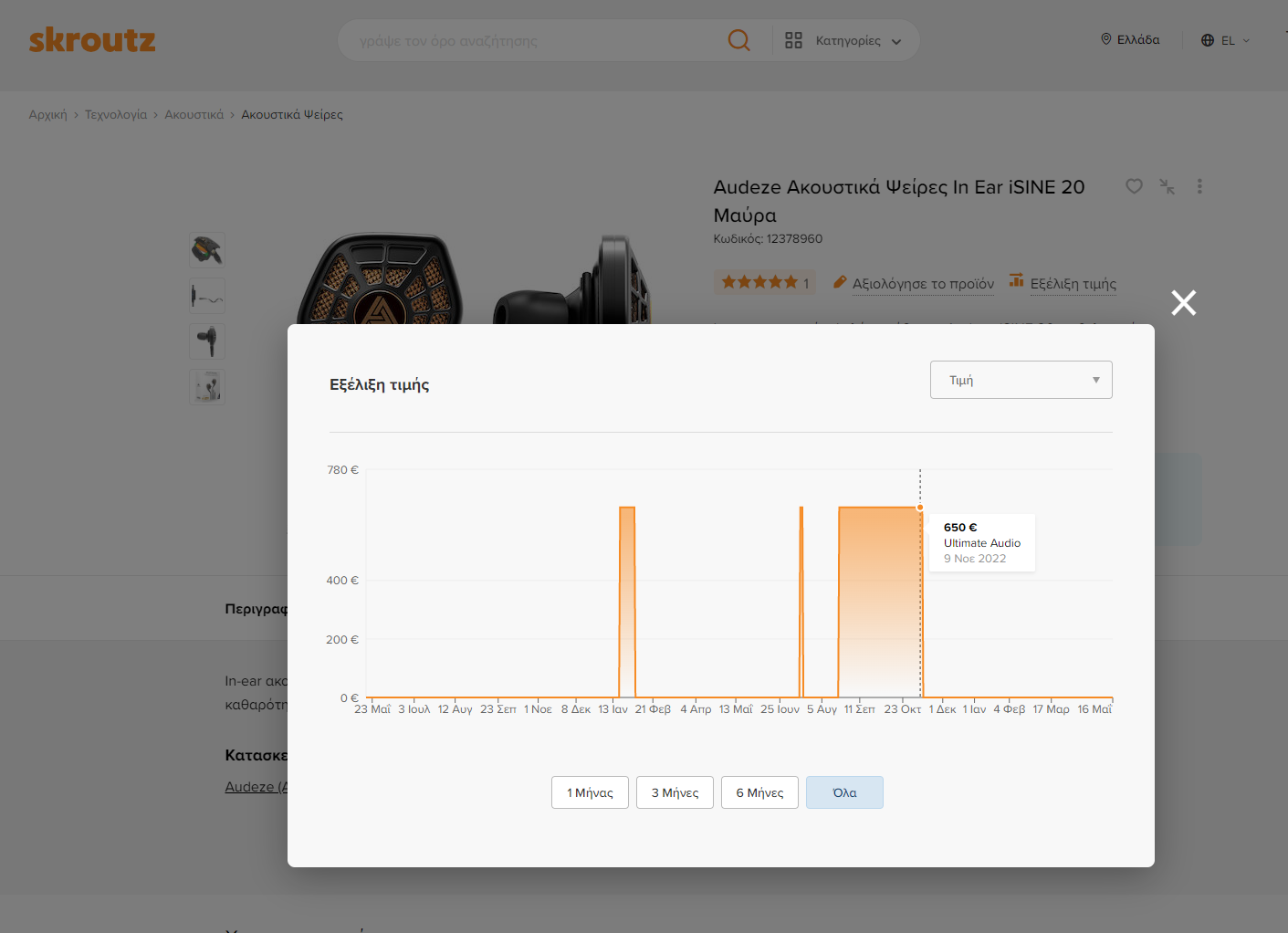Image resolution: width=1288 pixels, height=933 pixels.
Task: Open the Τιμή dropdown selector
Action: coord(1021,380)
